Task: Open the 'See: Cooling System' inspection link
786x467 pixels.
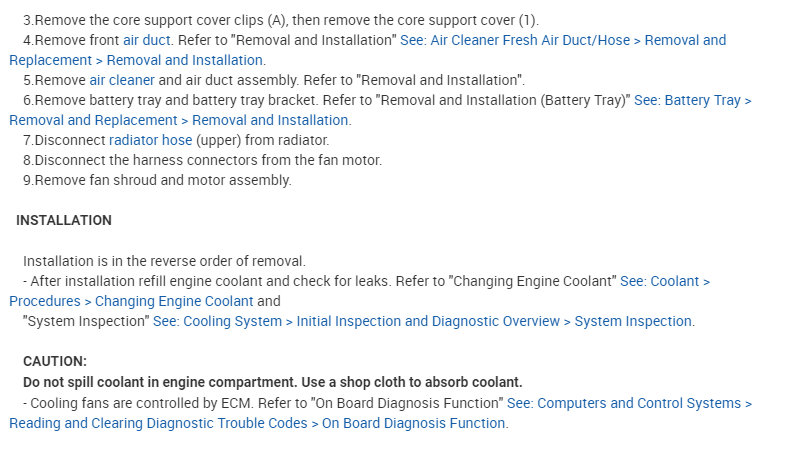Action: 422,321
